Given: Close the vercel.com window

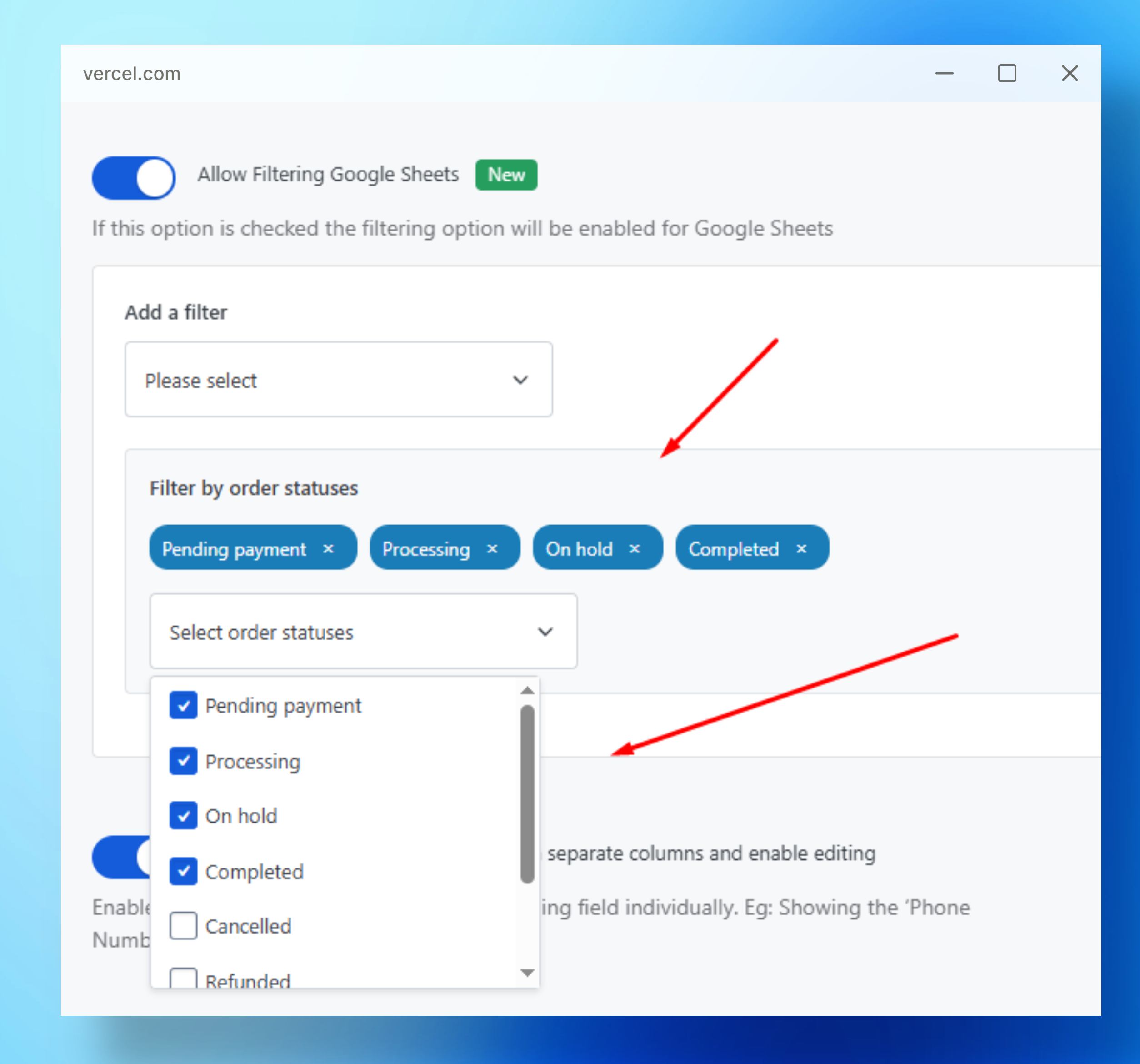Looking at the screenshot, I should [x=1070, y=73].
